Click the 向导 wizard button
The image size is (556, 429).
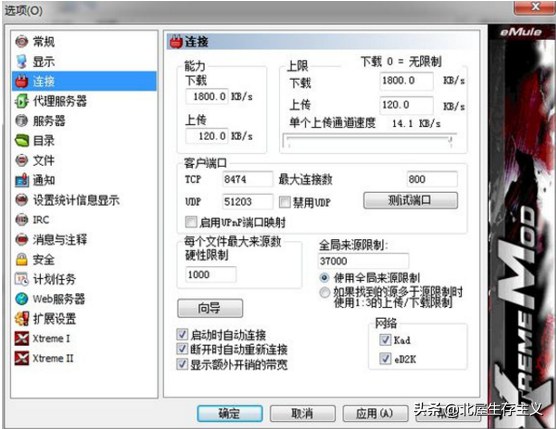210,308
